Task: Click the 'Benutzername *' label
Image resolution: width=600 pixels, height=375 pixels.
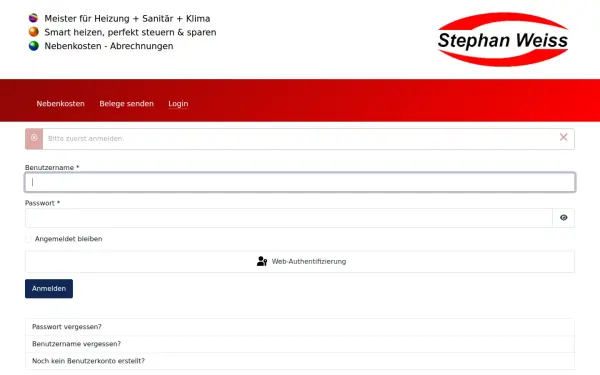Action: click(x=52, y=168)
